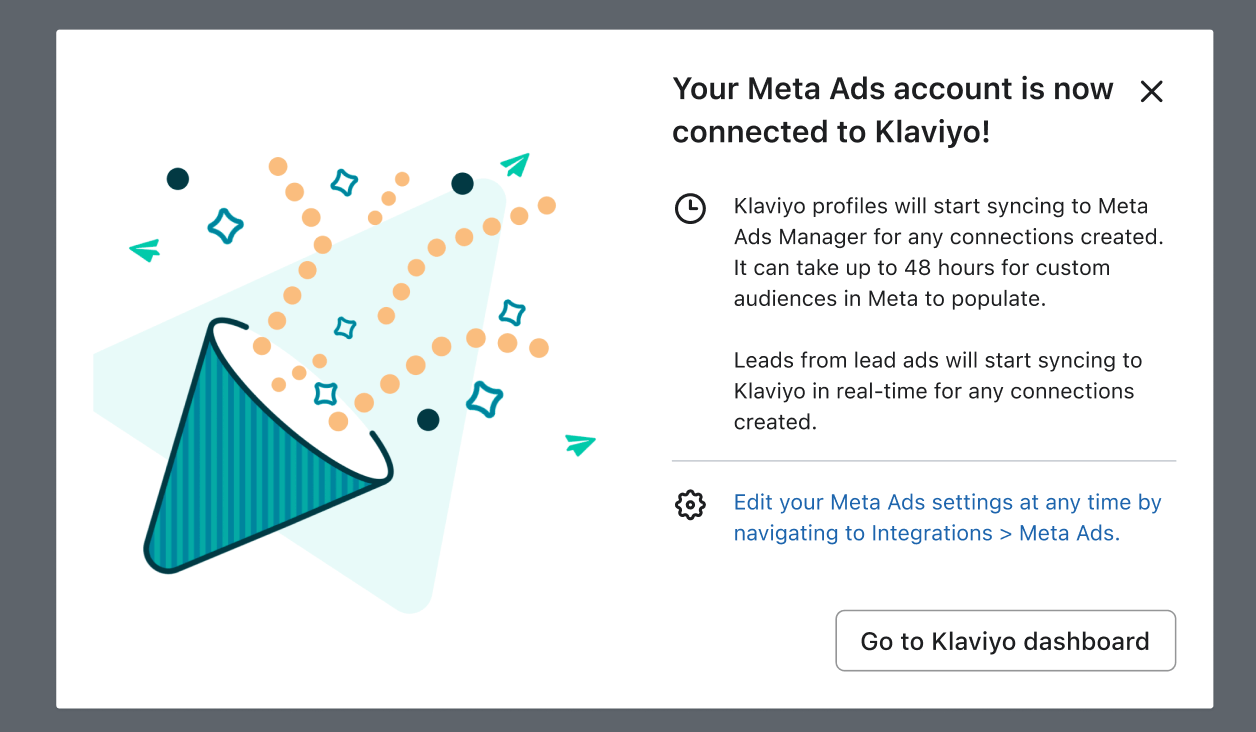1256x732 pixels.
Task: Click the topmost green paper plane
Action: (515, 165)
